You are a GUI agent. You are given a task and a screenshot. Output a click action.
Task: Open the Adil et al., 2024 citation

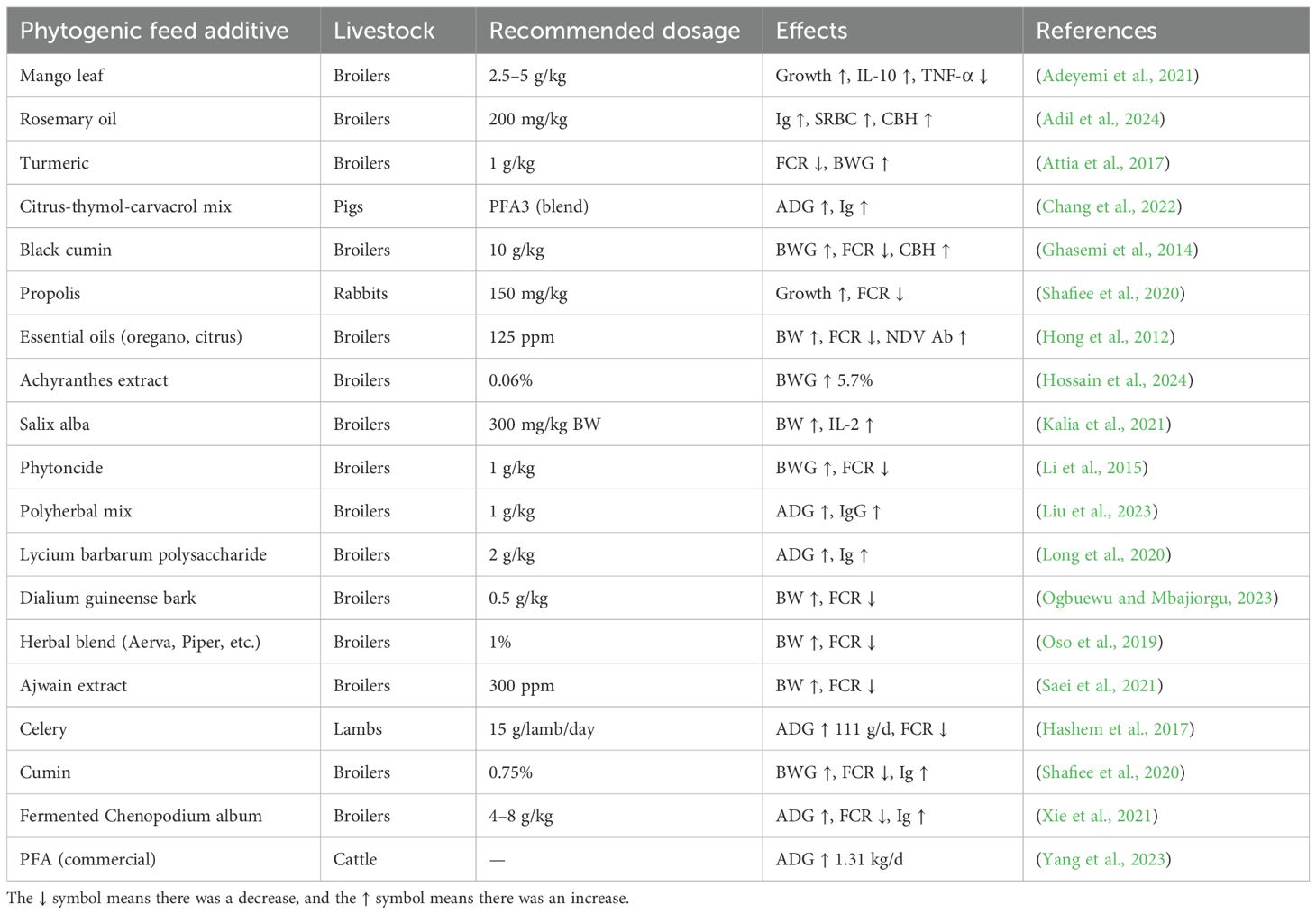(1100, 119)
